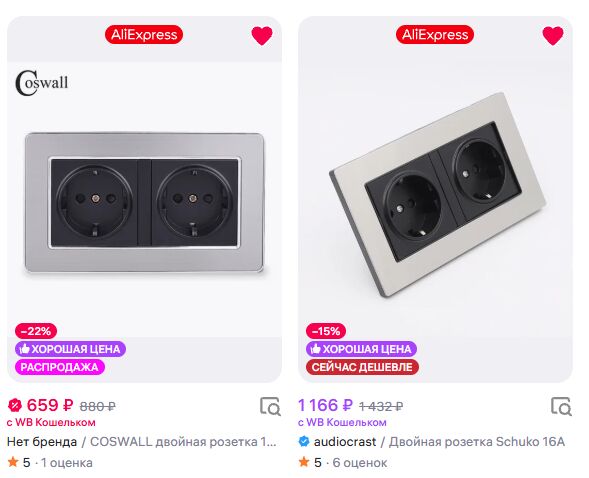
Task: Click the AliExpress badge on left card
Action: 144,35
